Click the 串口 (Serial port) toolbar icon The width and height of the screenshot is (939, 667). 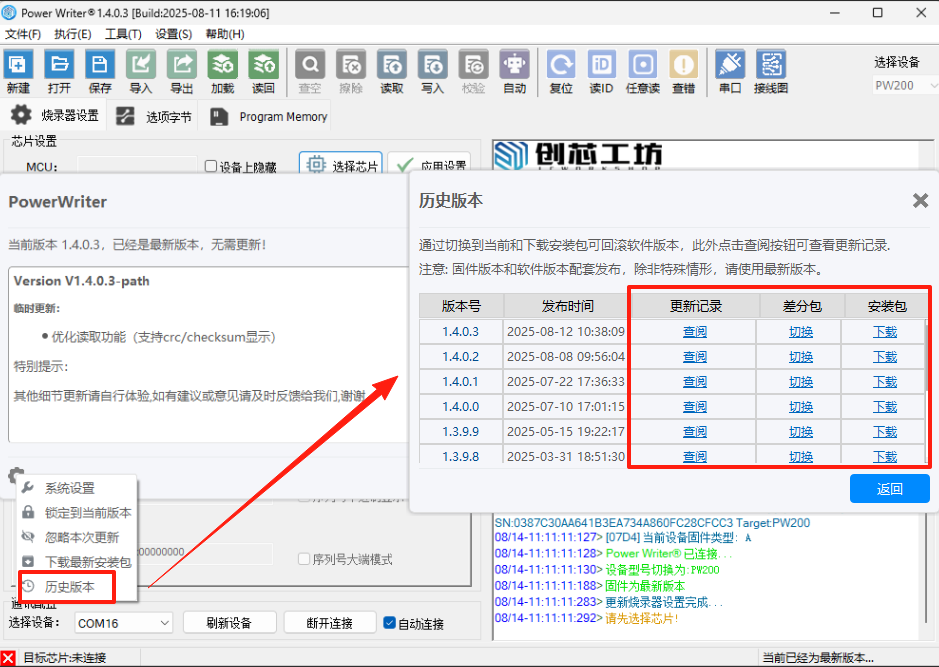(x=730, y=64)
